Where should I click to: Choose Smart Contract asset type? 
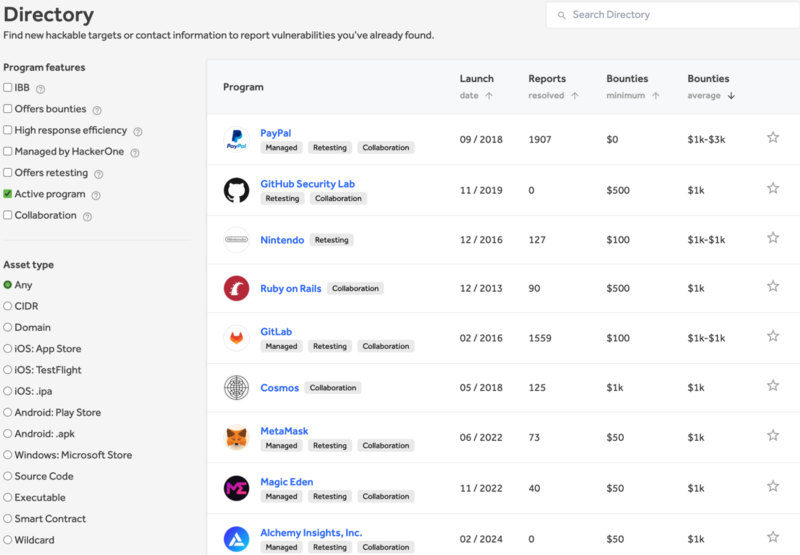pos(8,519)
